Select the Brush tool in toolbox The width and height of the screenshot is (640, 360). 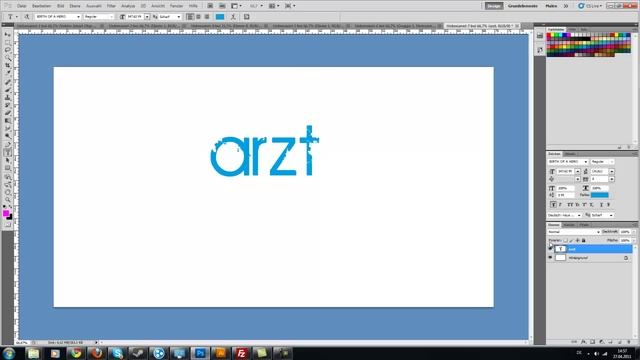coord(8,90)
